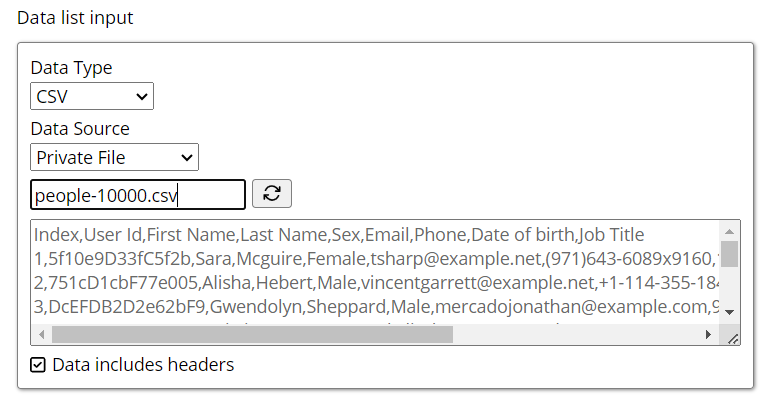766x399 pixels.
Task: Uncheck the Data includes headers checkbox
Action: 38,365
